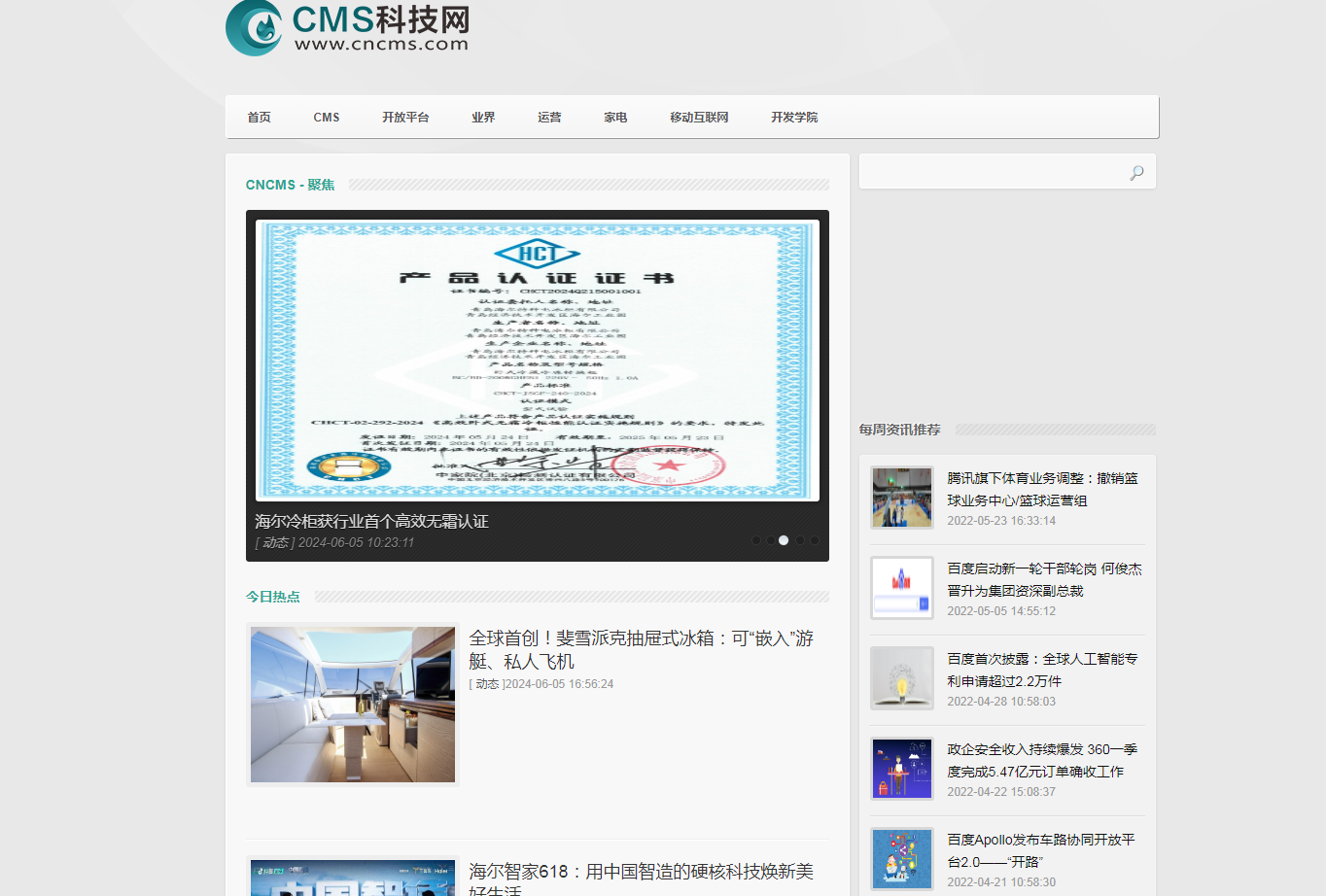The height and width of the screenshot is (896, 1326).
Task: Open article 百度Apollo发布车路协同开放平台
Action: tap(1041, 850)
